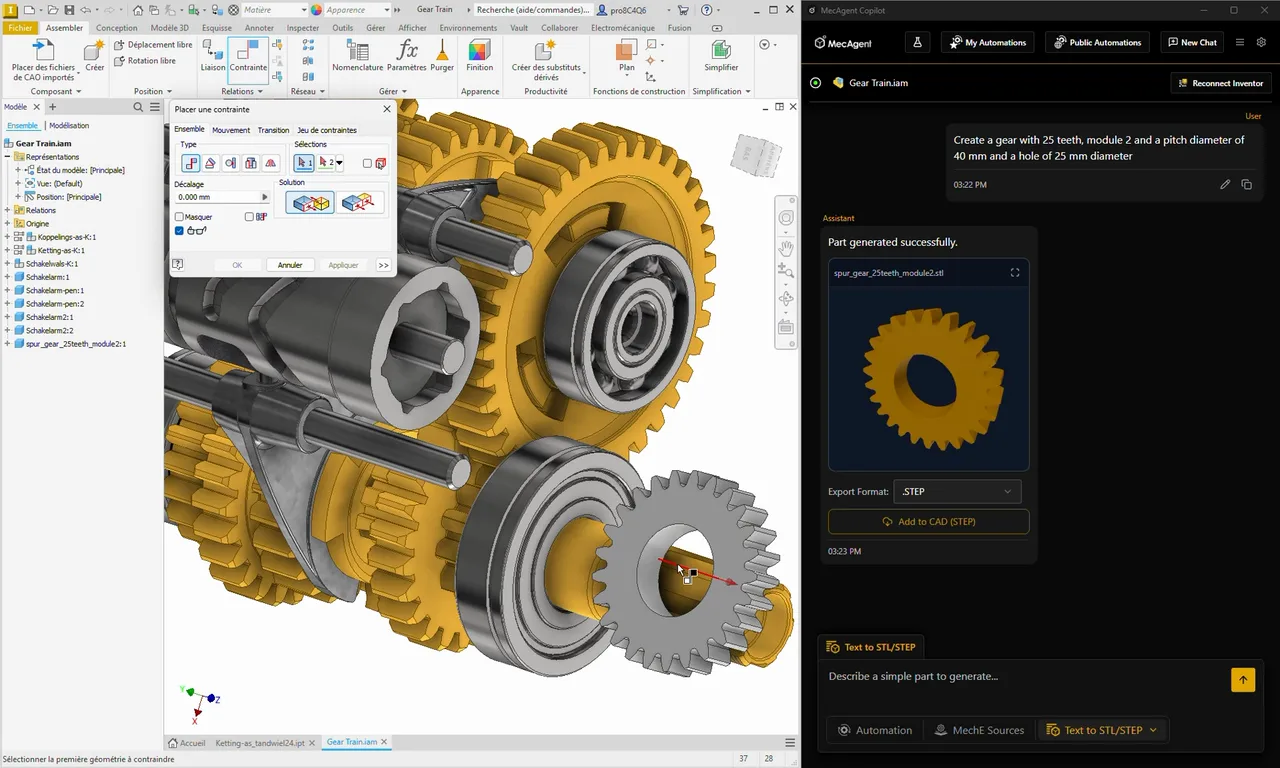Toggle the pick part first checkbox
Viewport: 1280px width, 768px height.
(367, 163)
